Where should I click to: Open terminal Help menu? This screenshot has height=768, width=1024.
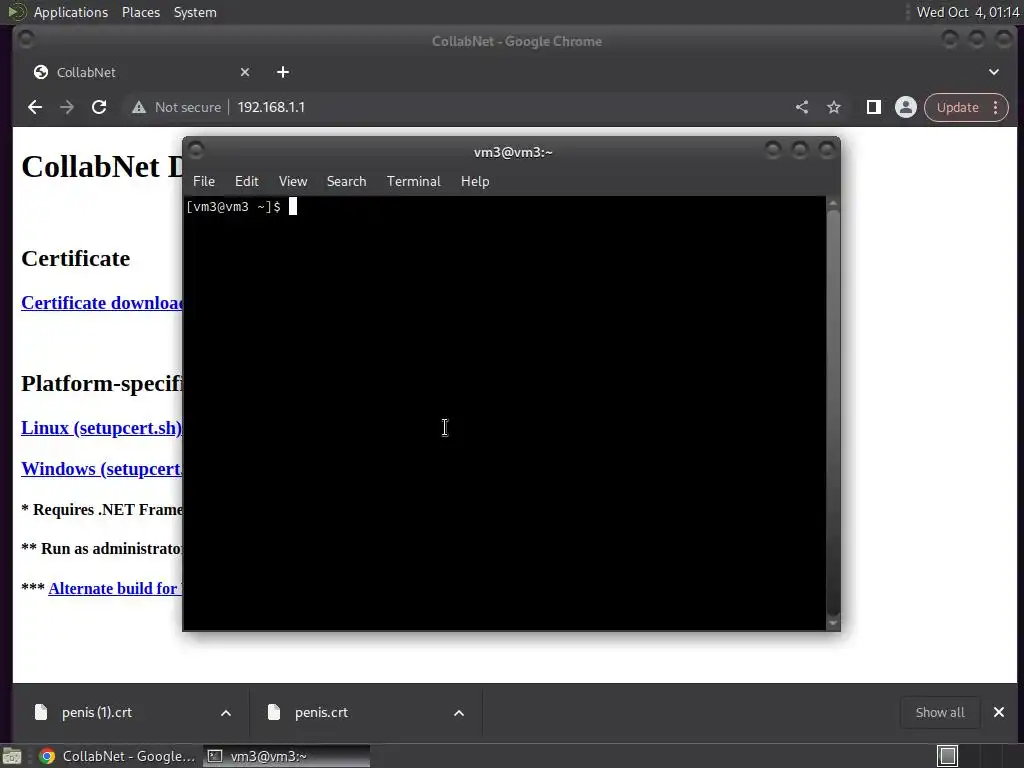(x=475, y=182)
